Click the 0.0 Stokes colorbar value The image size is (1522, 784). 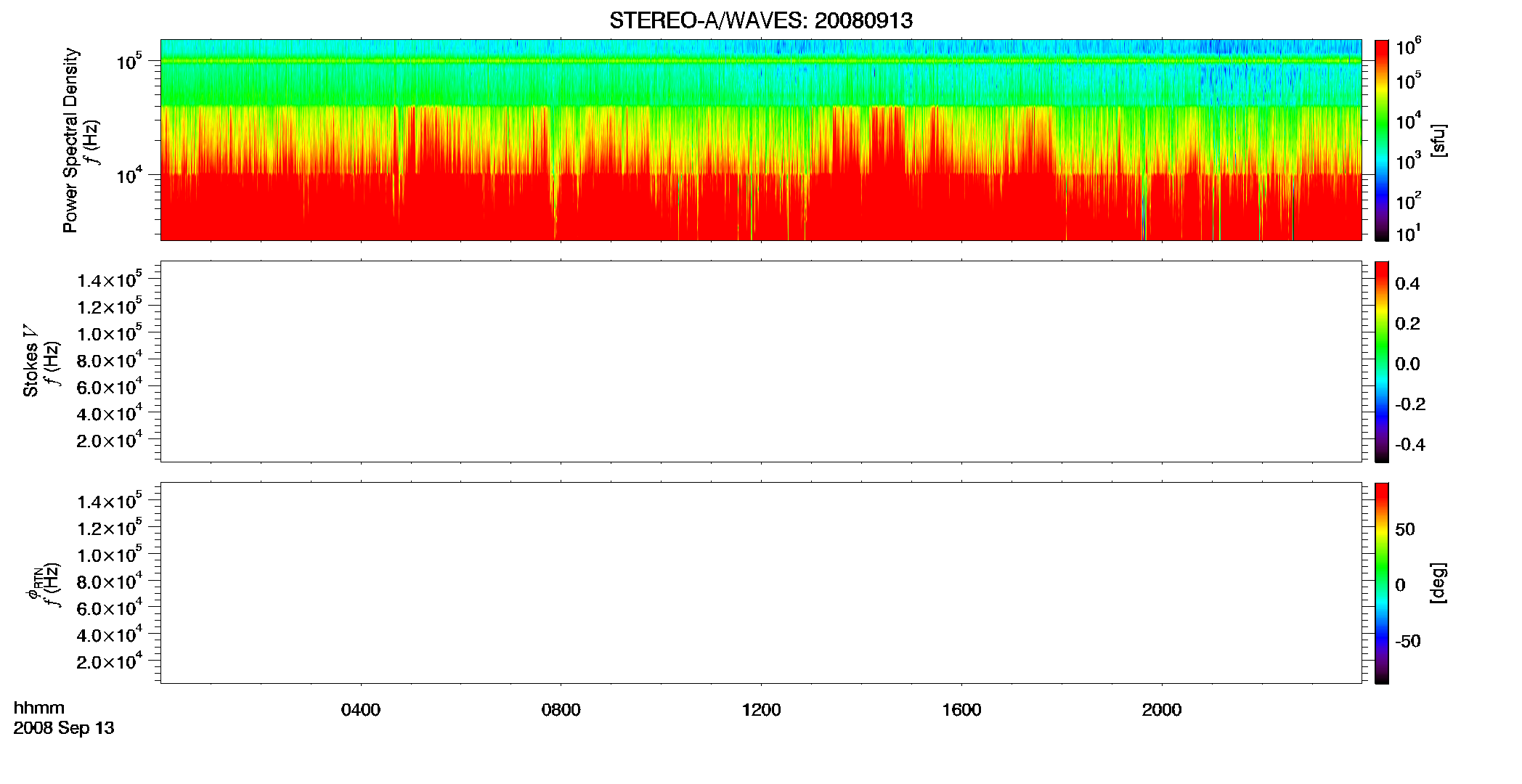[1407, 364]
